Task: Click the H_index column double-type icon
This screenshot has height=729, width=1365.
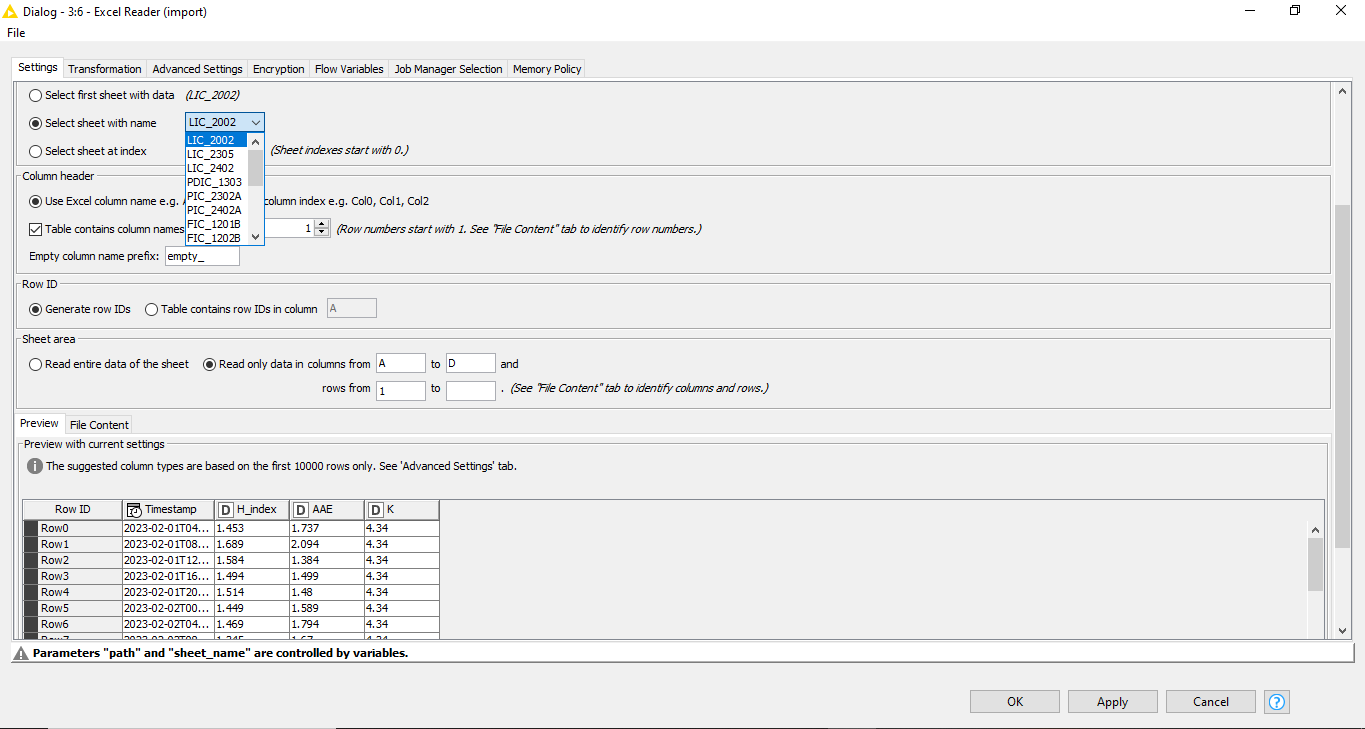Action: click(225, 510)
